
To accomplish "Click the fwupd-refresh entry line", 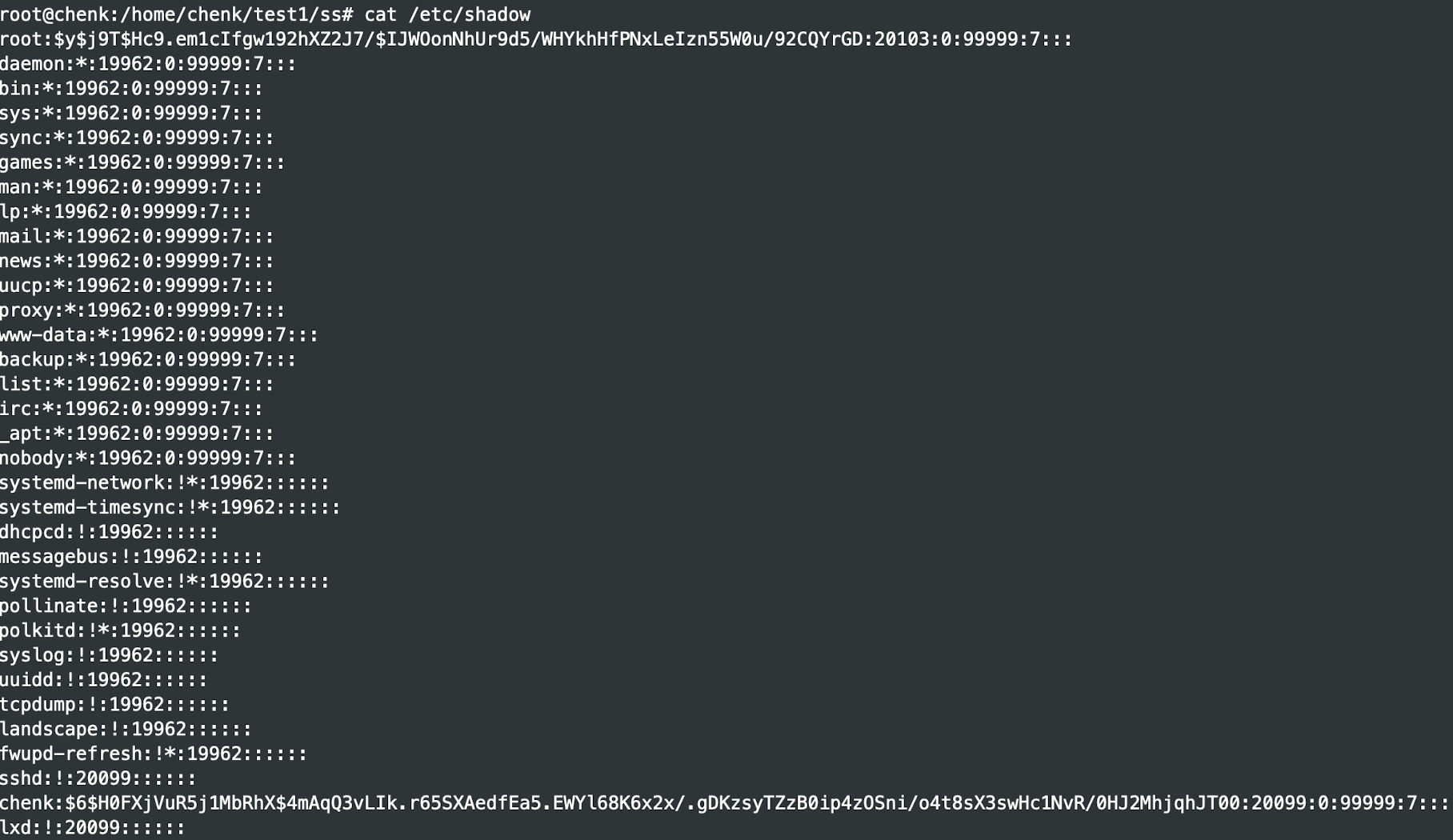I will click(x=154, y=754).
